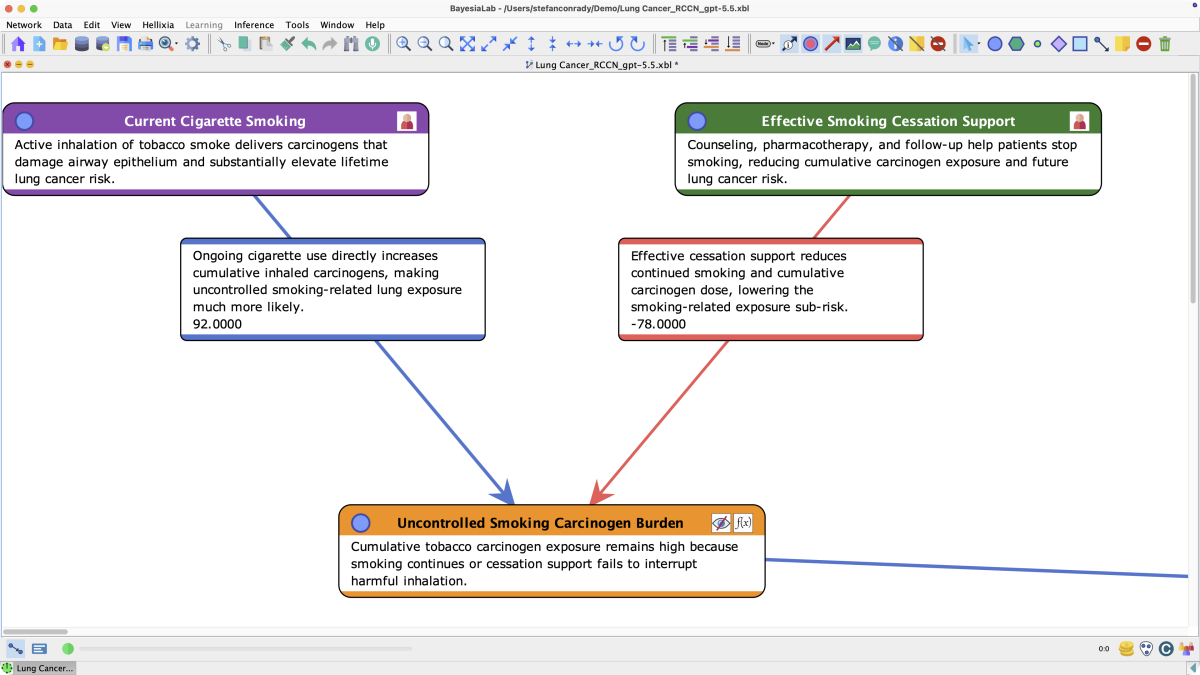Click the green trash delete tool
The height and width of the screenshot is (675, 1200).
pos(1165,44)
